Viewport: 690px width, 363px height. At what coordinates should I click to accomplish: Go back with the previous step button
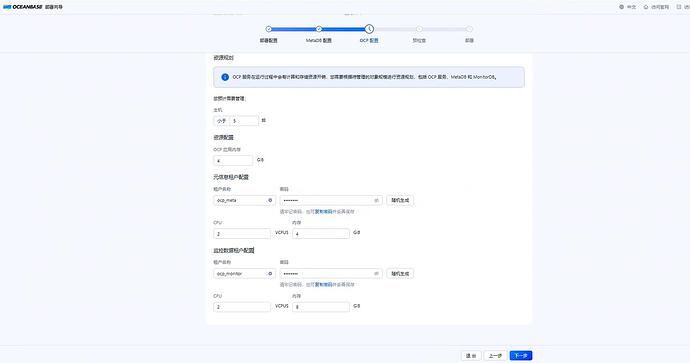click(495, 356)
